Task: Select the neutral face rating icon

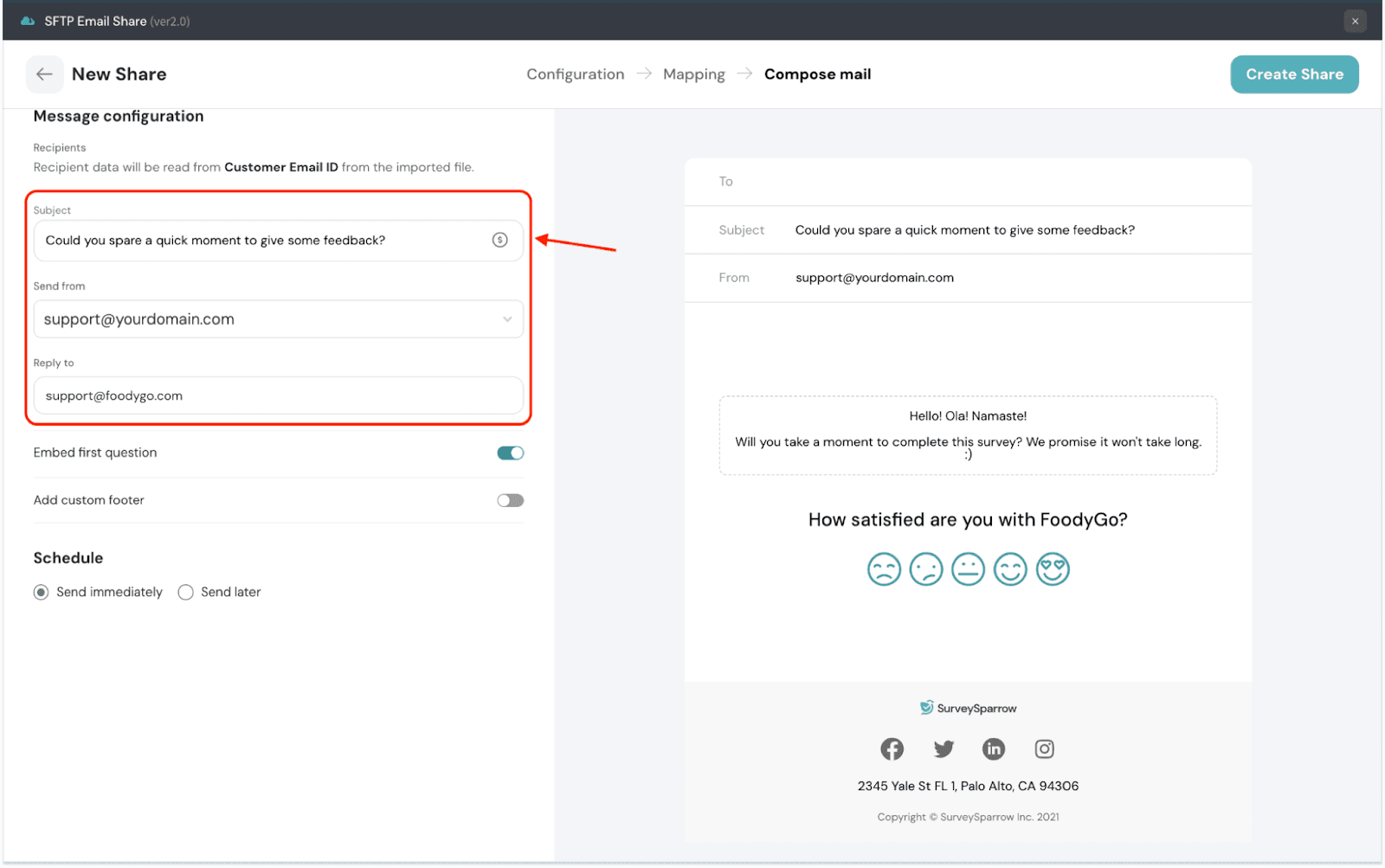Action: (968, 569)
